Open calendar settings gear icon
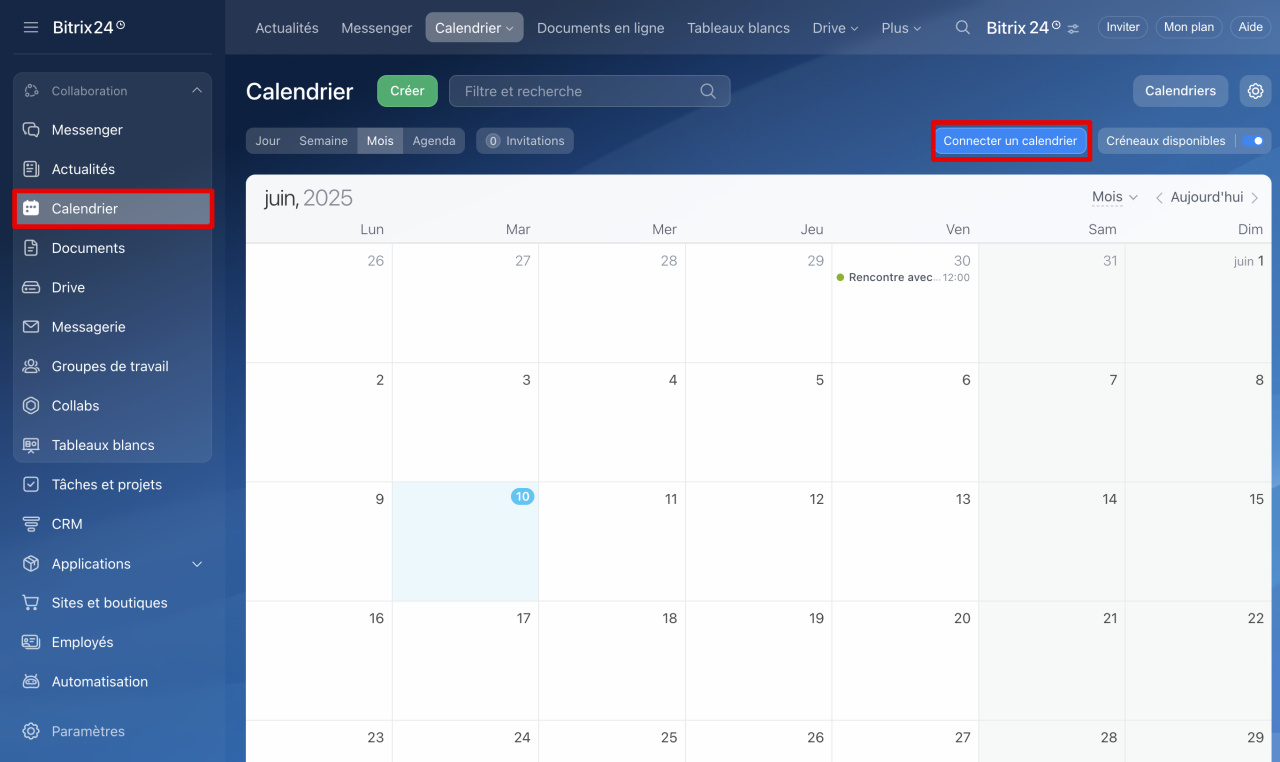 (x=1255, y=91)
